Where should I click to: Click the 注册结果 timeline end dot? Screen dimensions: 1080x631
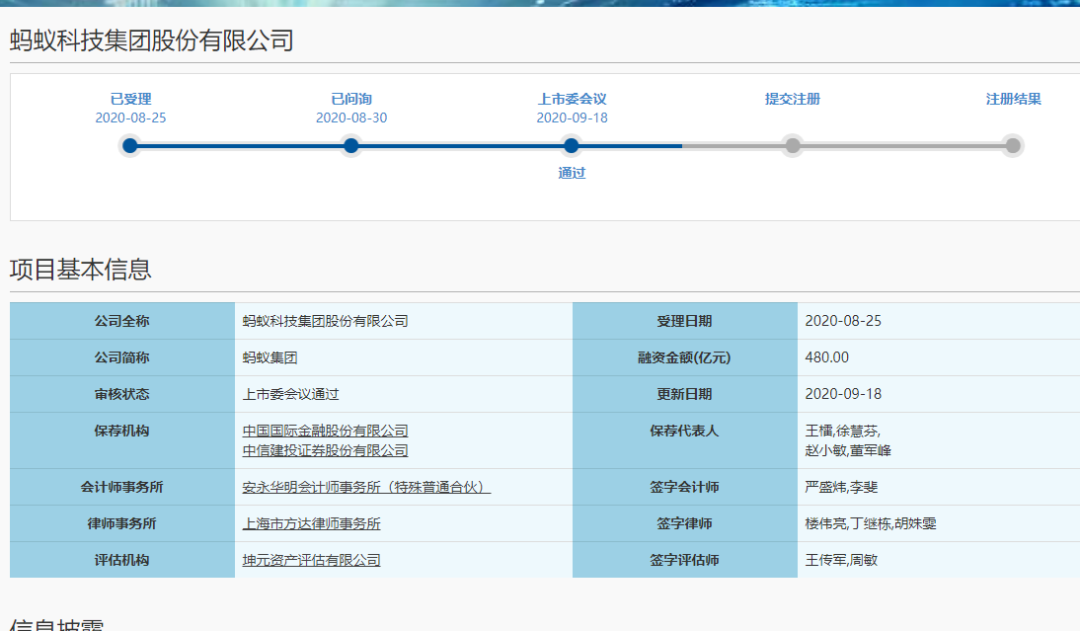[x=1013, y=146]
